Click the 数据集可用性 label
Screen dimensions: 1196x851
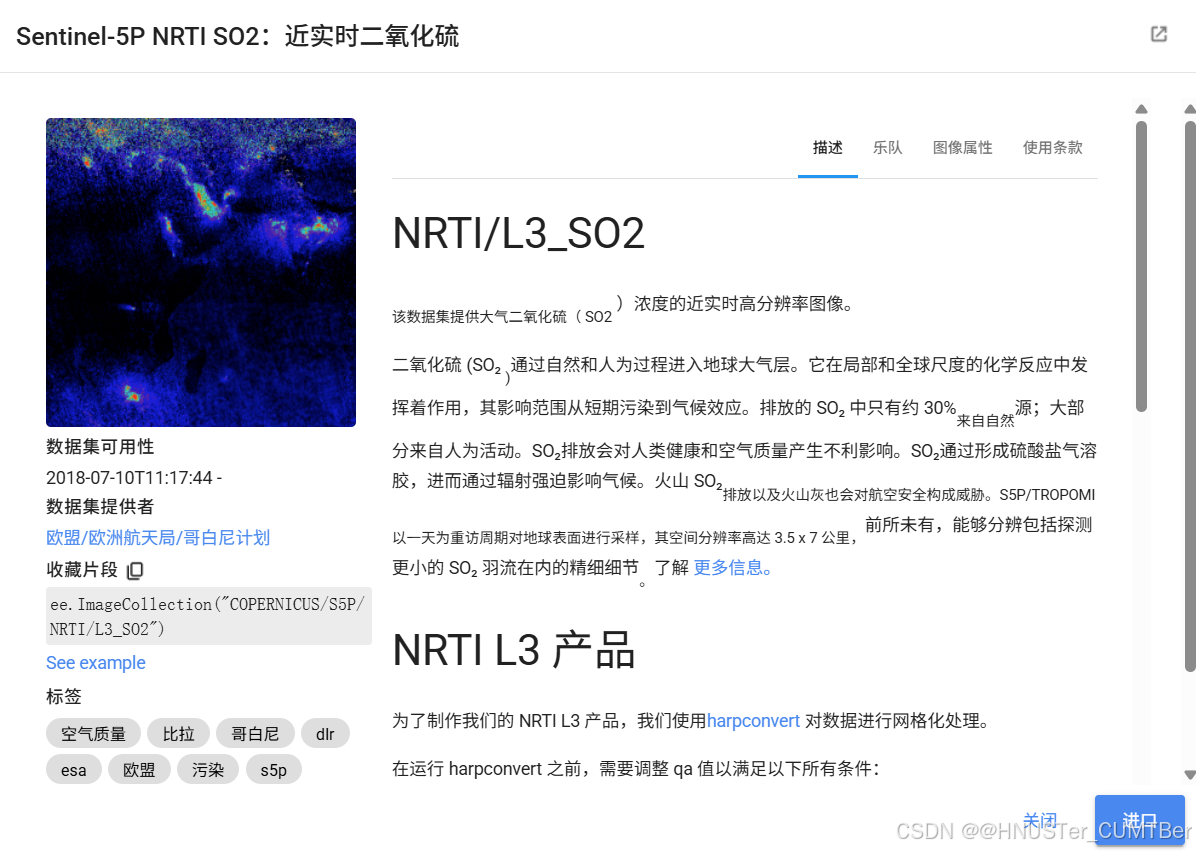[100, 447]
